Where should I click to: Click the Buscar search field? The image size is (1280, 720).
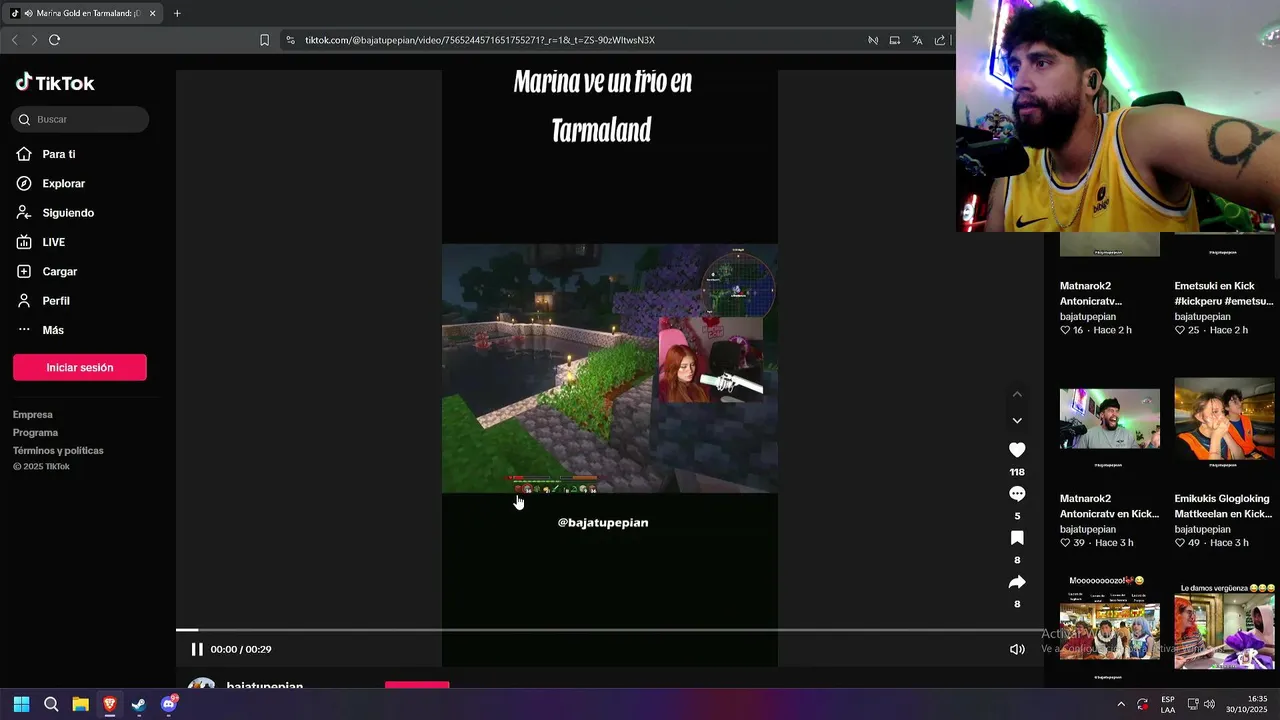(81, 119)
